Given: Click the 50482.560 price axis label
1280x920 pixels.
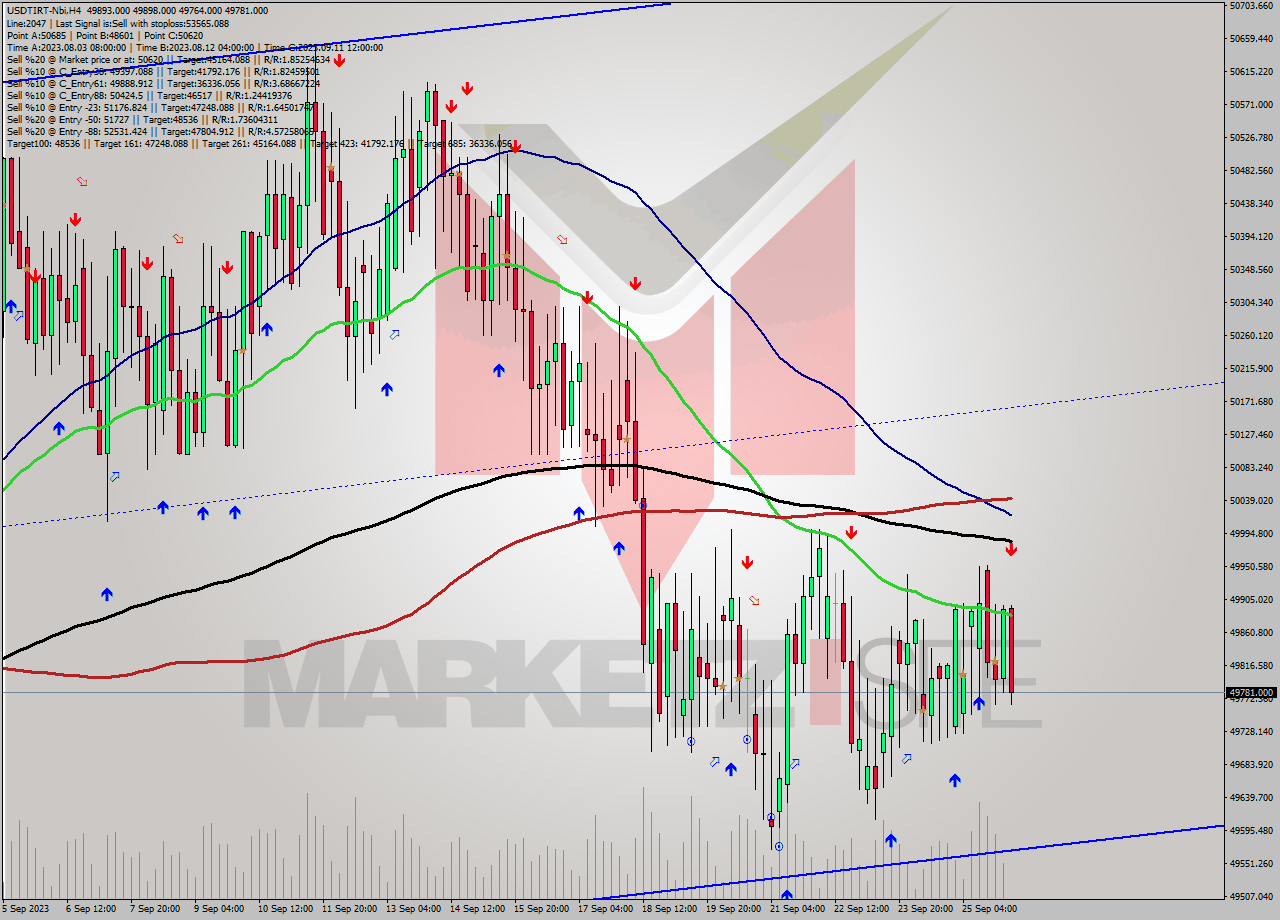Looking at the screenshot, I should pos(1251,170).
